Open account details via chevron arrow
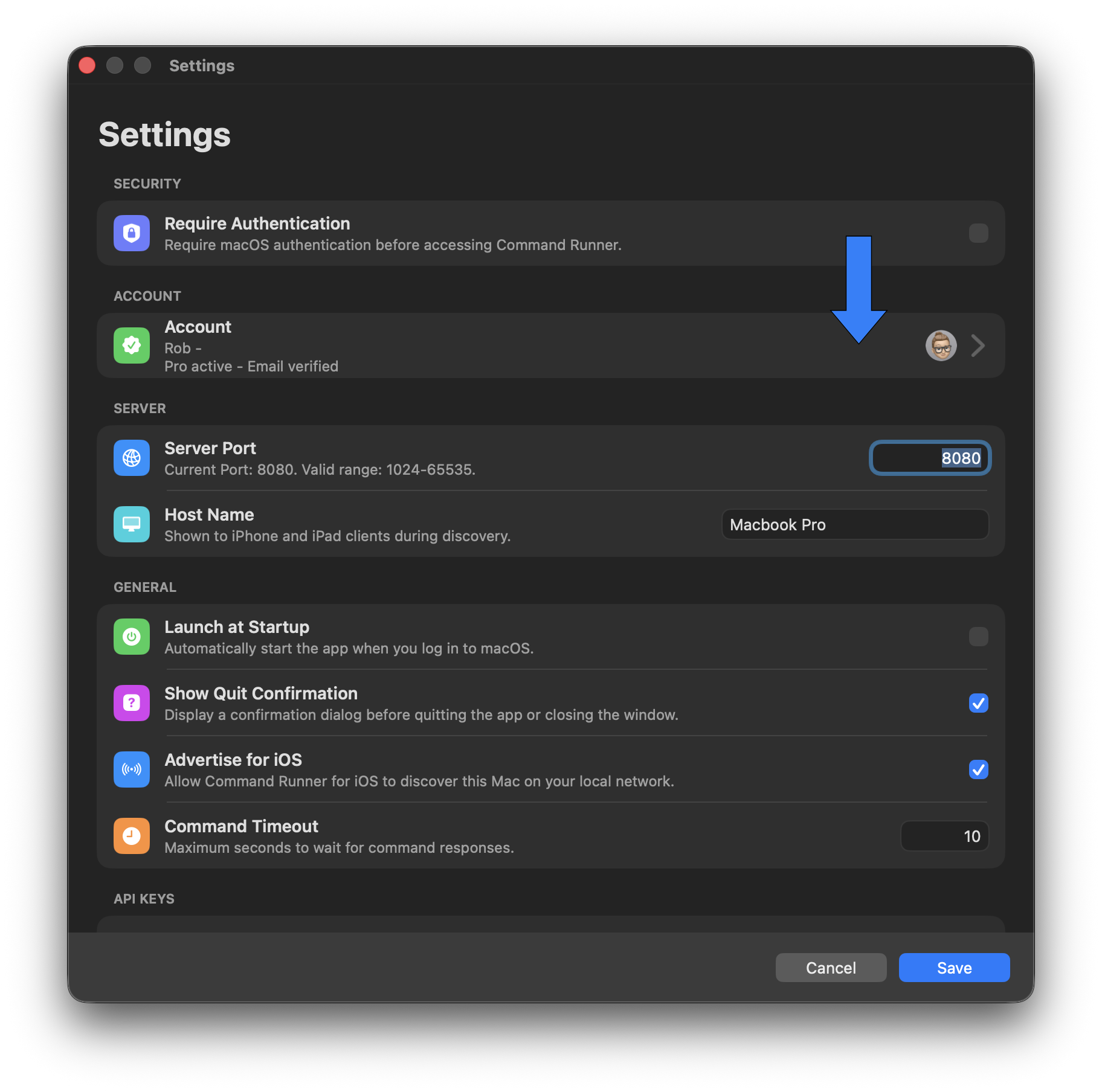 978,345
